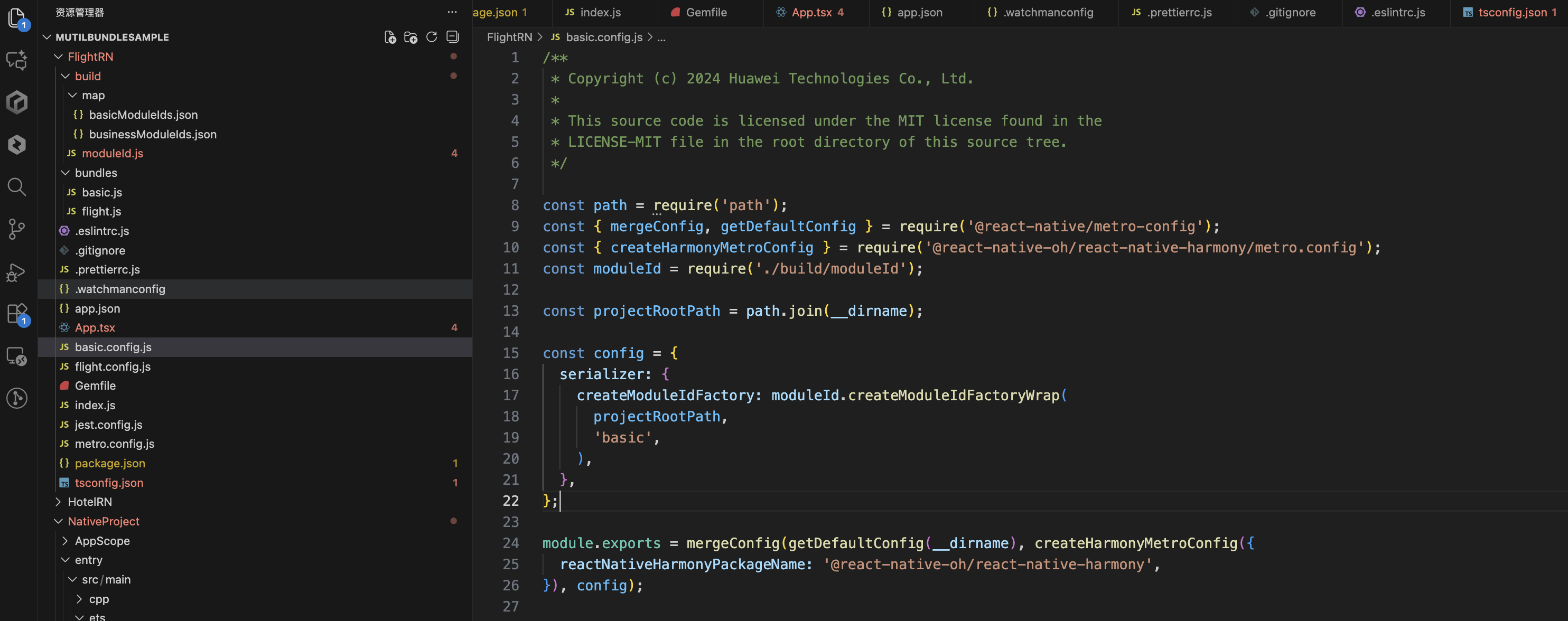Click the New Folder icon in explorer
The width and height of the screenshot is (1568, 621).
[x=411, y=37]
